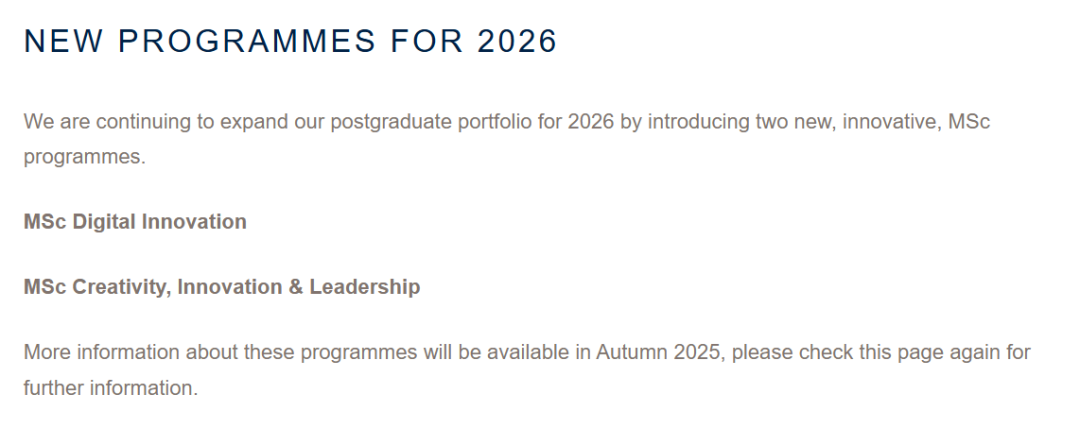Screen dimensions: 1080x446
Task: Click the 'further information.' text on last line
Action: 111,388
